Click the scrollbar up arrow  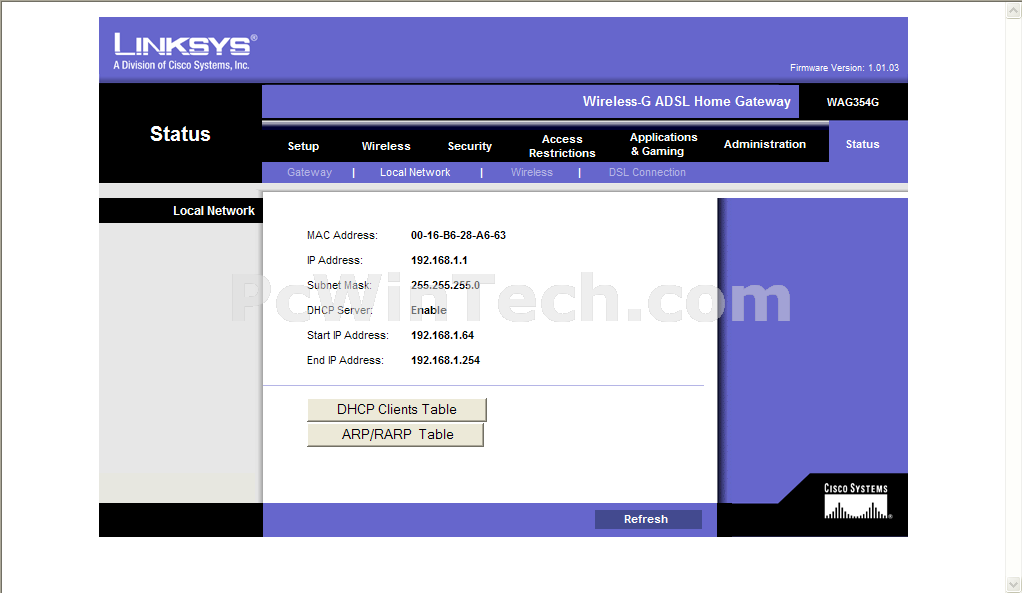click(x=1014, y=10)
